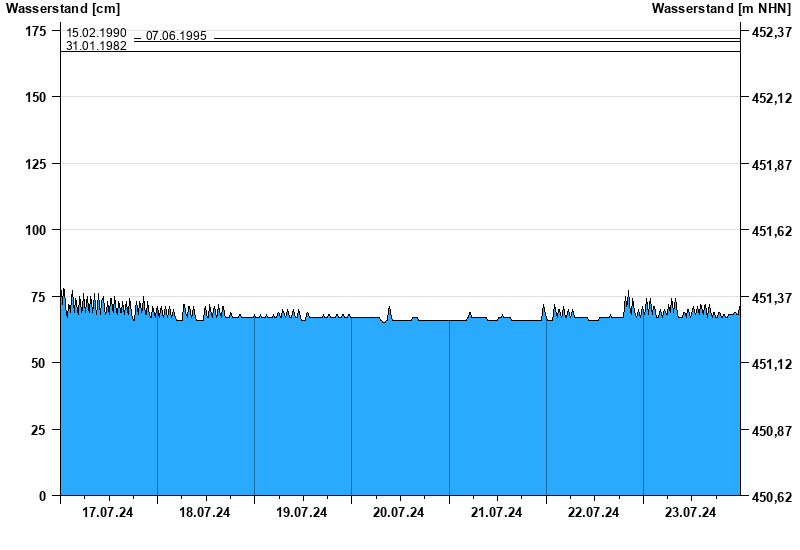Click the 'Wasserstand [m NHN]' axis title
This screenshot has width=800, height=550.
coord(720,9)
